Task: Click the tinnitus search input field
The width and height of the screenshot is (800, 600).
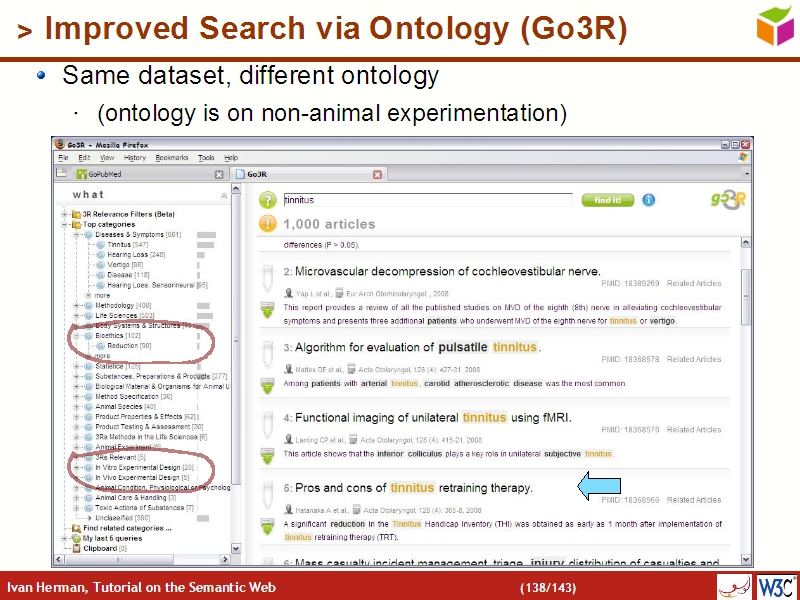Action: (x=427, y=200)
